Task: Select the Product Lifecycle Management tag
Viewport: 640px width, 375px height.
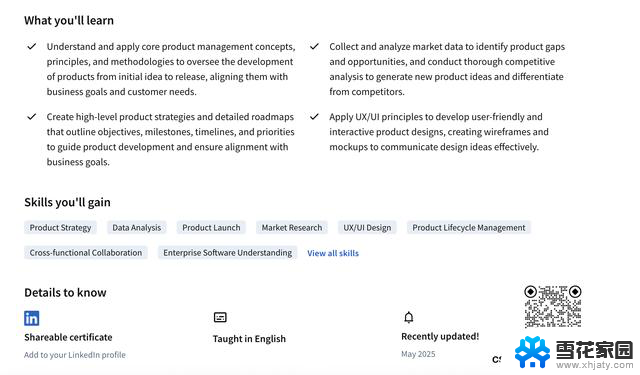Action: pyautogui.click(x=469, y=228)
